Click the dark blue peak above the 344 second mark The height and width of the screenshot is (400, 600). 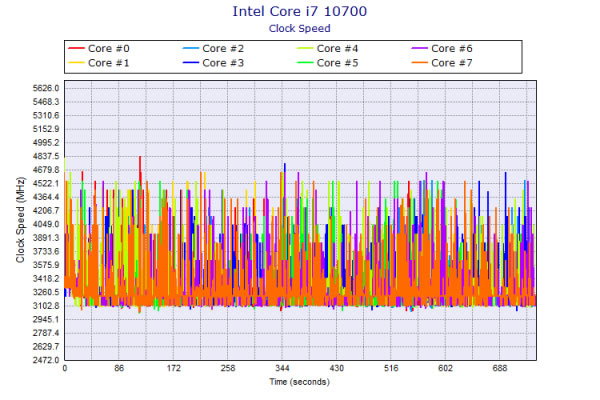tap(285, 168)
